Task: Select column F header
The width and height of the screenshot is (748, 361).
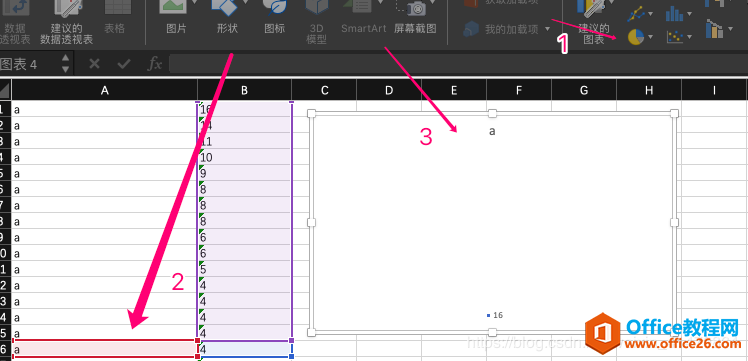Action: coord(519,90)
